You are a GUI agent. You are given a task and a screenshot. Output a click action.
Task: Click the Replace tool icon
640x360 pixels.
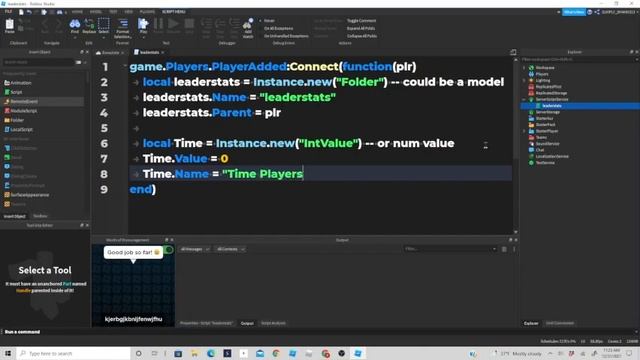pos(89,24)
